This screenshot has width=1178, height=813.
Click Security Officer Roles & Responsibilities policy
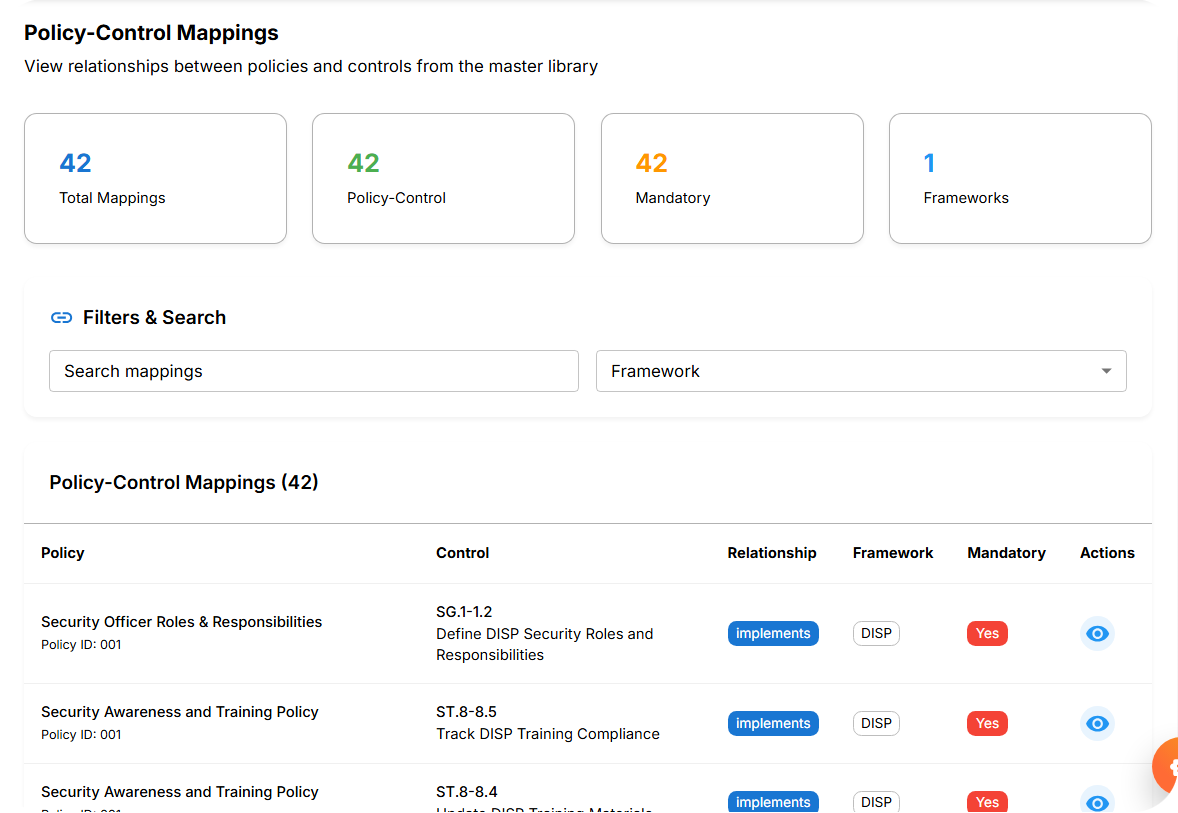coord(181,622)
